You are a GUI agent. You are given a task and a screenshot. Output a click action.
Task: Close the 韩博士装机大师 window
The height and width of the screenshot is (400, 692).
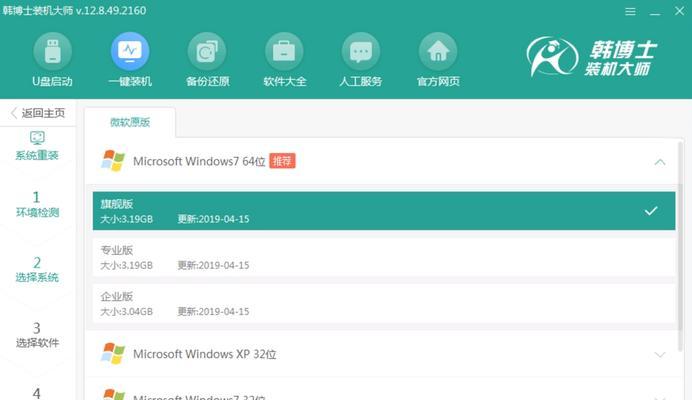tap(680, 11)
